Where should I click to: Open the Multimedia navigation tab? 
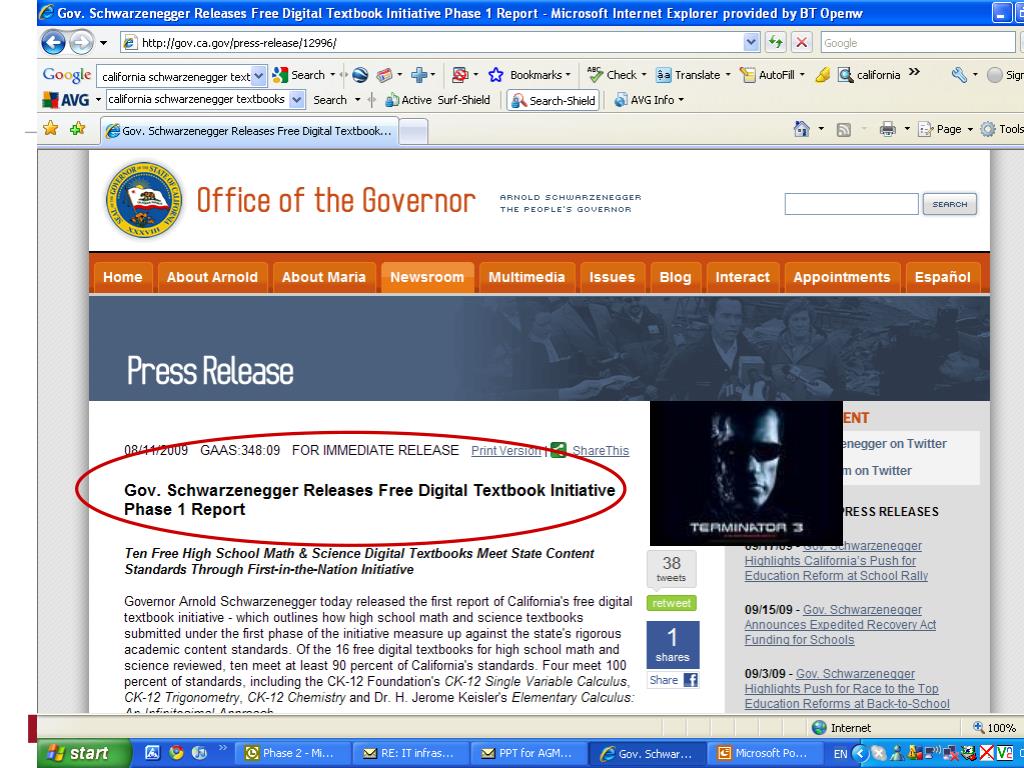(526, 278)
